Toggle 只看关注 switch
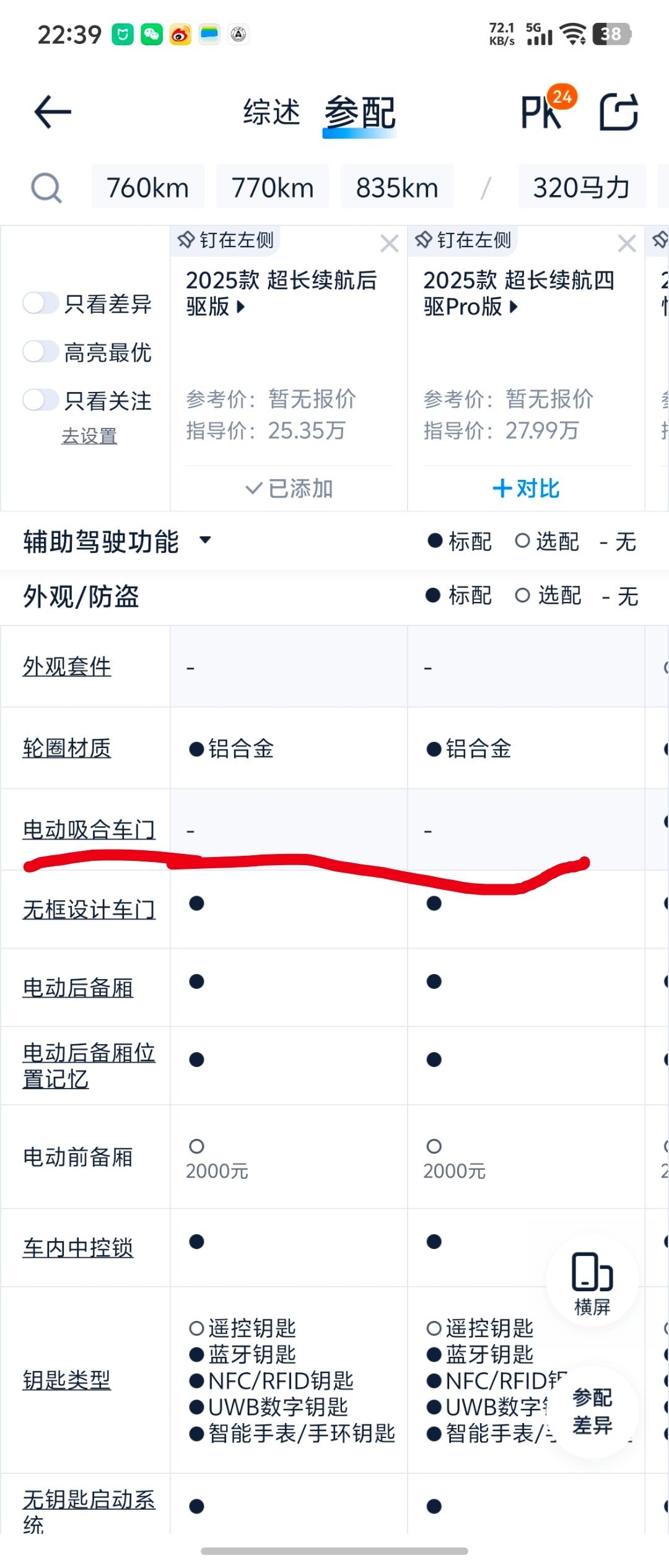669x1568 pixels. (41, 400)
